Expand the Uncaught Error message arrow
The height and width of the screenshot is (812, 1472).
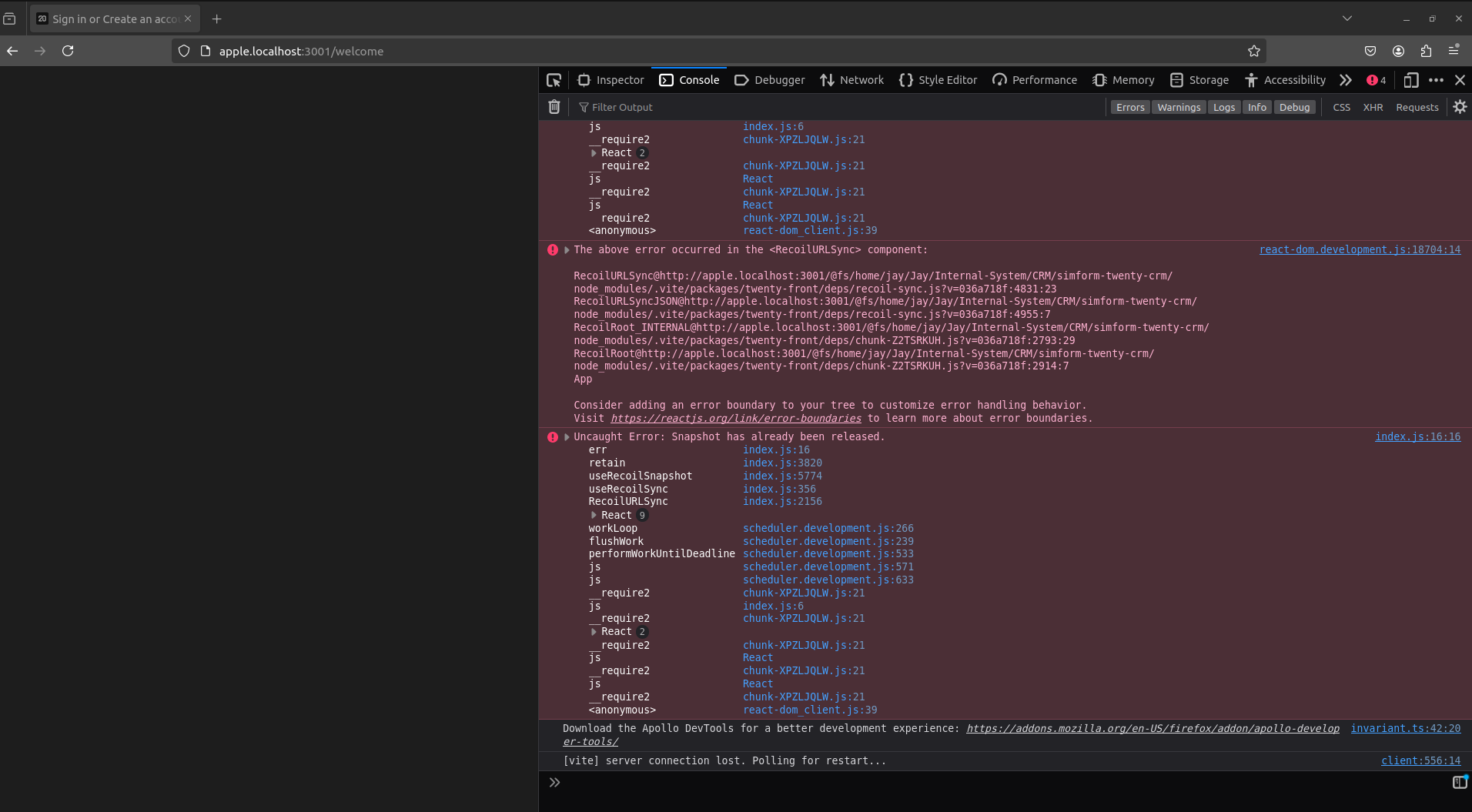tap(567, 437)
